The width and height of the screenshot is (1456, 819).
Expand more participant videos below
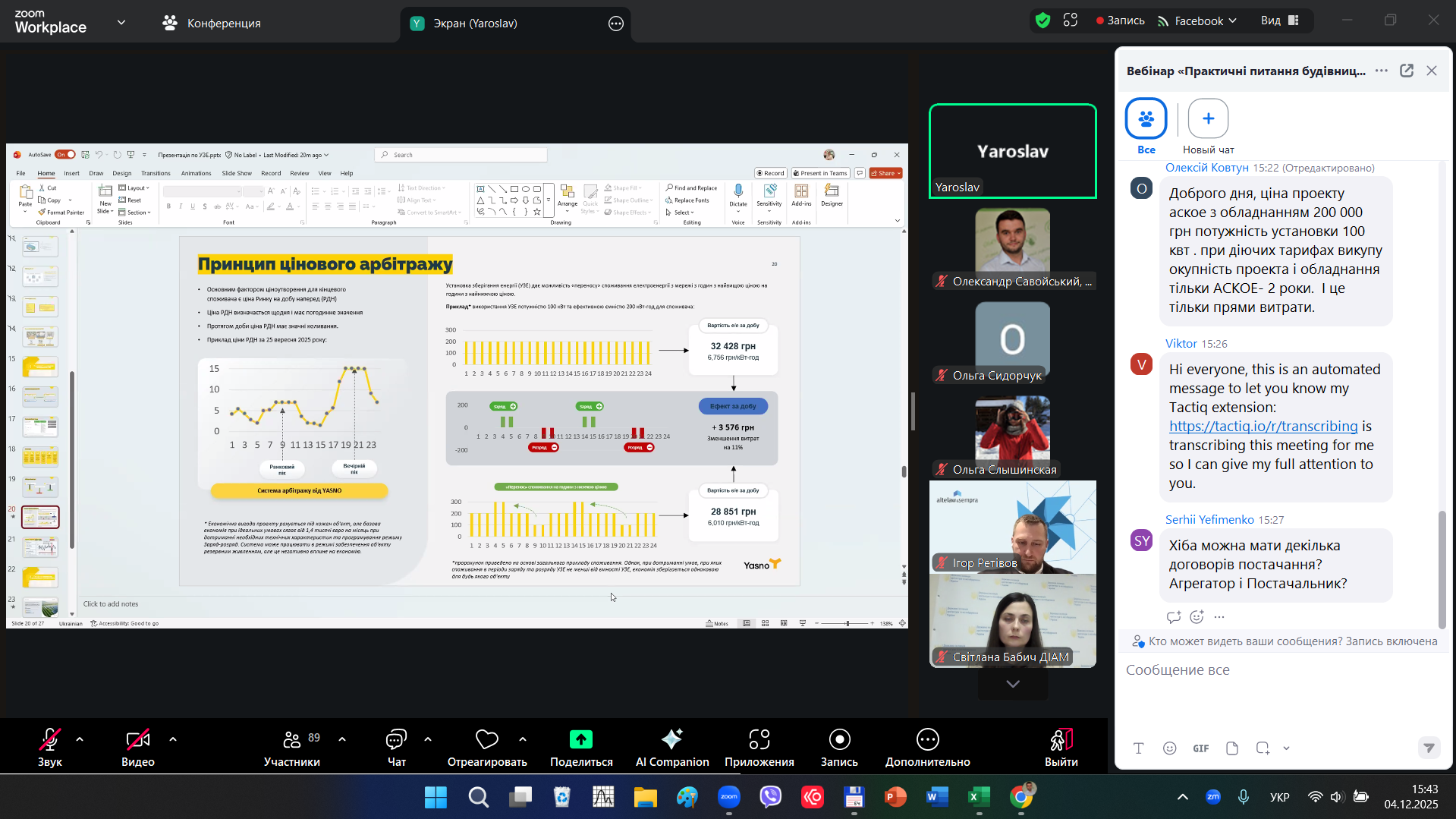coord(1012,684)
